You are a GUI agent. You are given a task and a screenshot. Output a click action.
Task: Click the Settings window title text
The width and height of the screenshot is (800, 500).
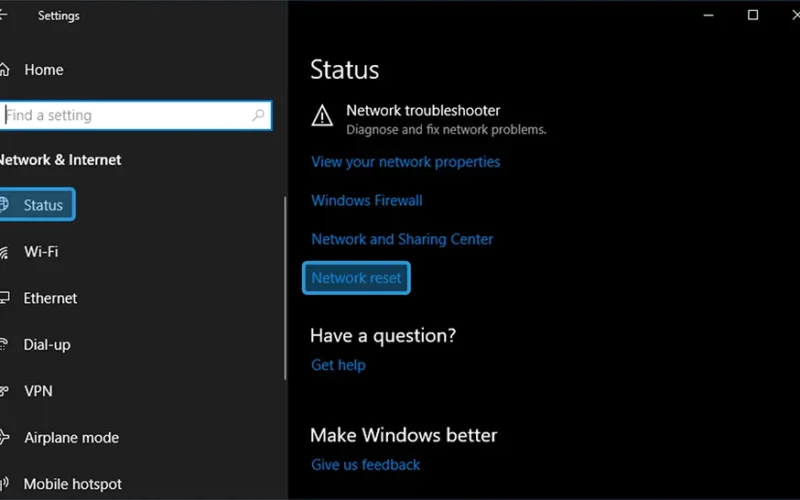tap(59, 16)
